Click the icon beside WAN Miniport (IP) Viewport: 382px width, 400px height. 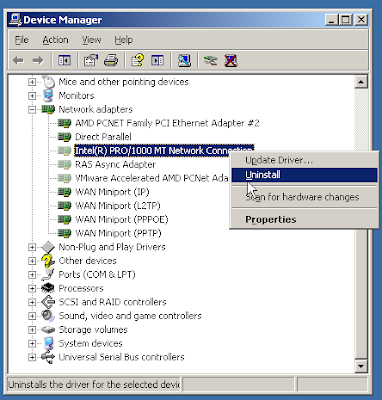click(65, 192)
